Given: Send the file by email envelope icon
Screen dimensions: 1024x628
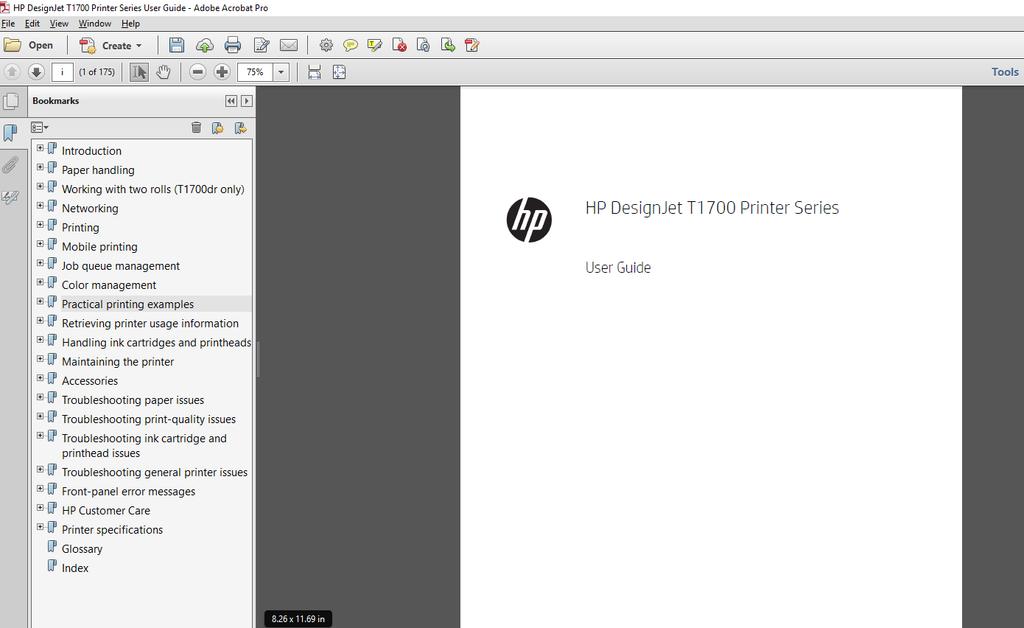Looking at the screenshot, I should 289,45.
